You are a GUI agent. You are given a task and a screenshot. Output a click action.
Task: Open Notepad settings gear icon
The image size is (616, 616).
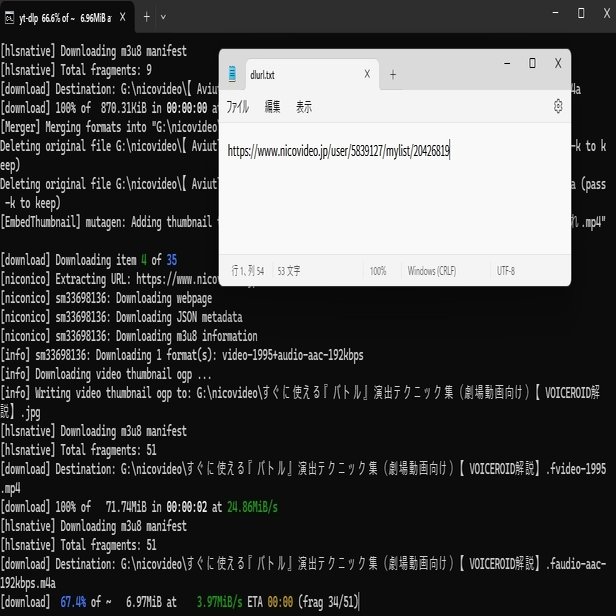558,106
